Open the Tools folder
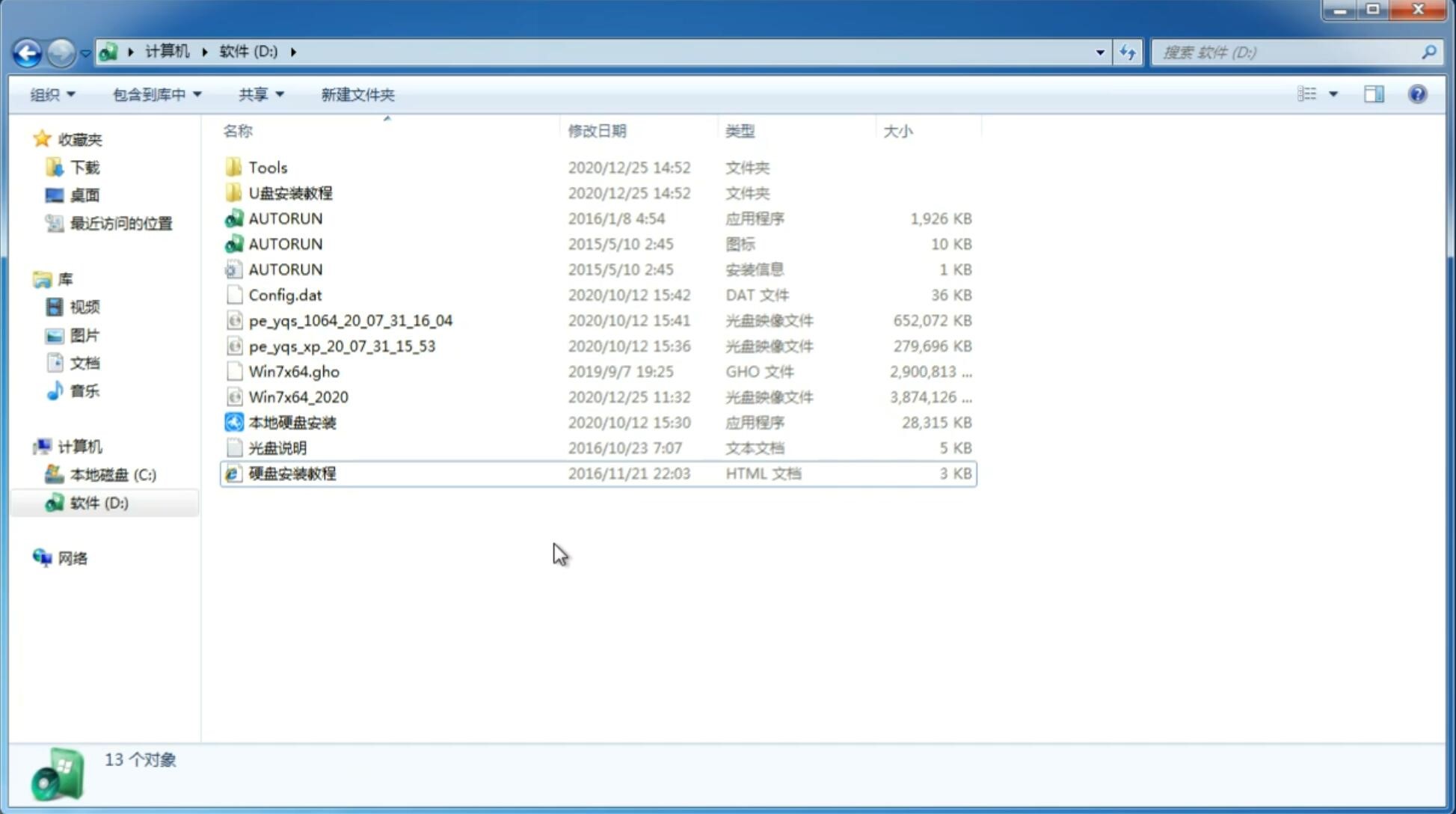This screenshot has height=814, width=1456. tap(267, 167)
